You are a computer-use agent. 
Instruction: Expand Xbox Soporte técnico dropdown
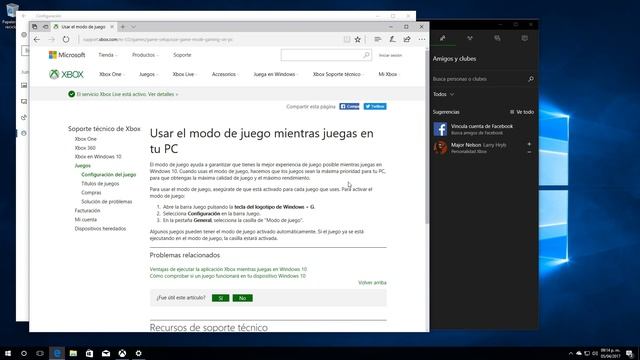click(338, 74)
